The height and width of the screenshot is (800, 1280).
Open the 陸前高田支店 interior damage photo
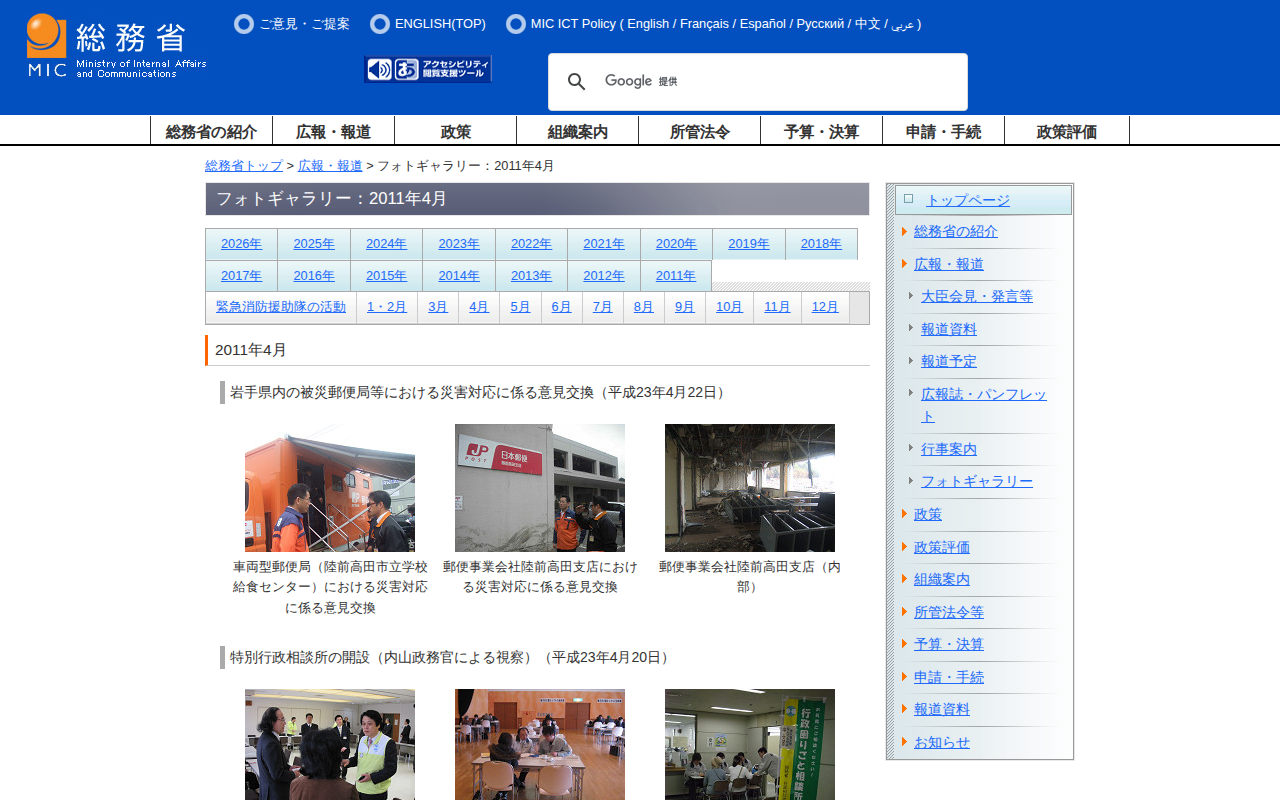click(x=750, y=488)
